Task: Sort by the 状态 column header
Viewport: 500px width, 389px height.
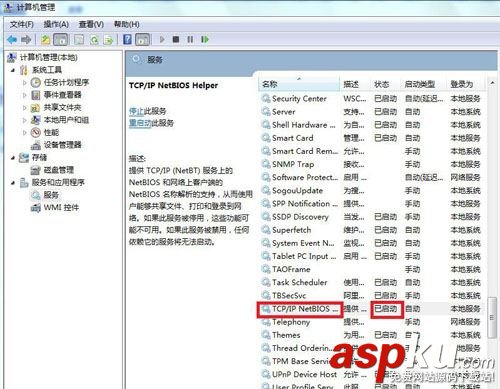Action: point(386,84)
